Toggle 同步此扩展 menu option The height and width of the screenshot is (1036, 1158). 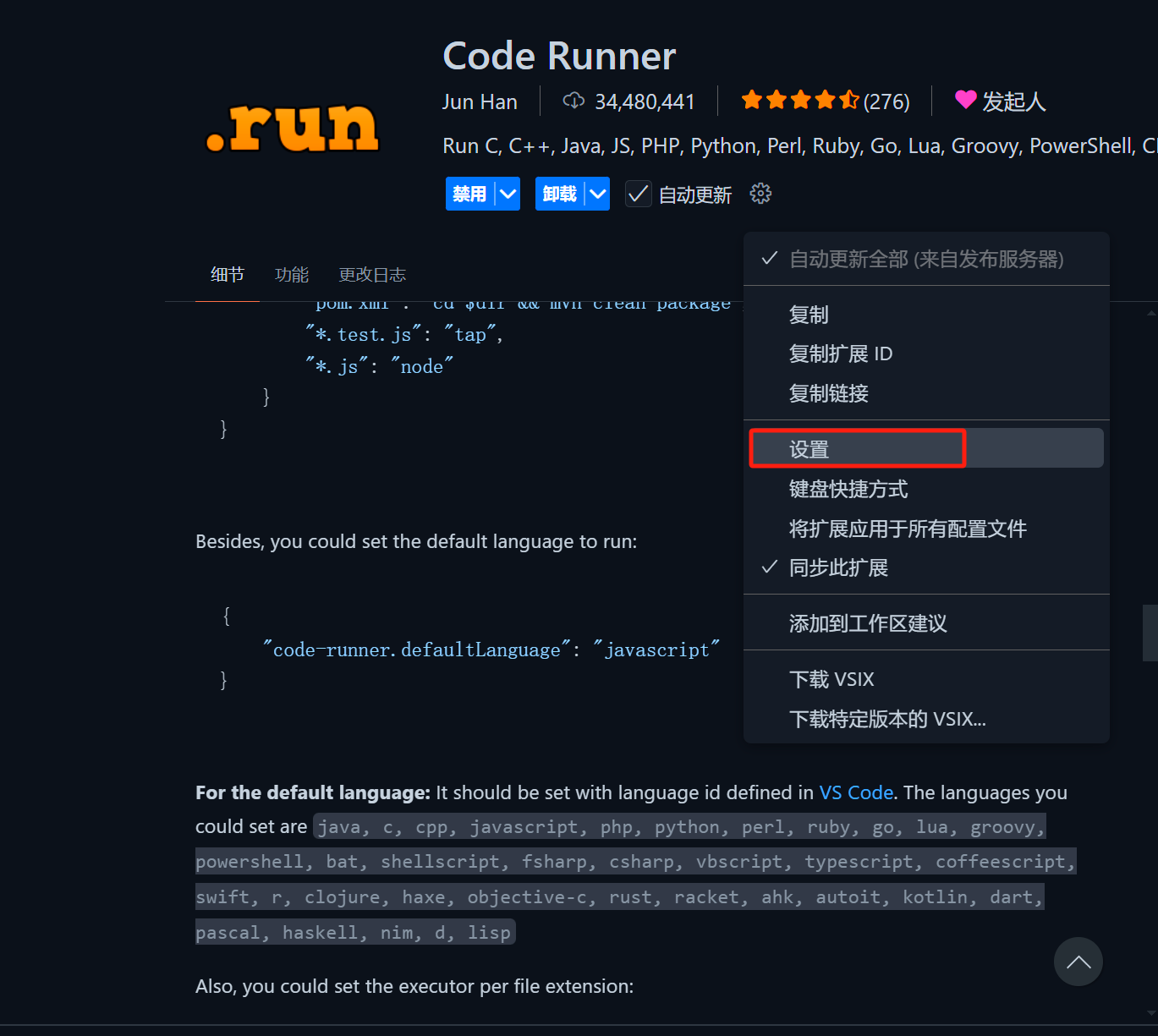click(x=926, y=567)
